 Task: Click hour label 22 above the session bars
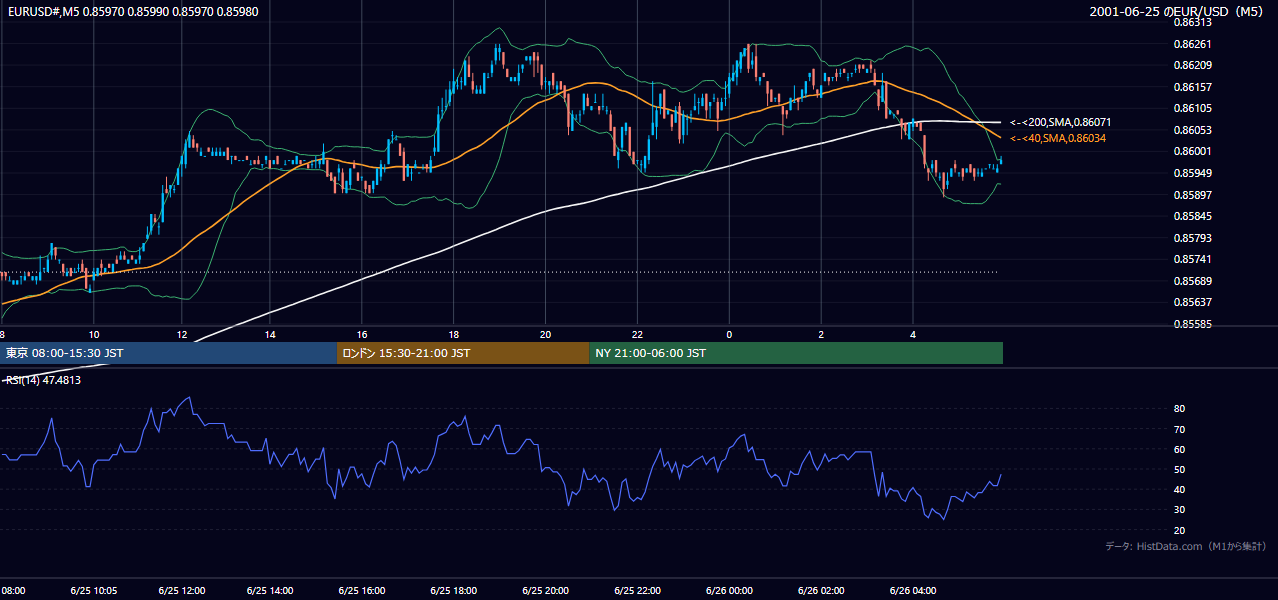pyautogui.click(x=637, y=334)
